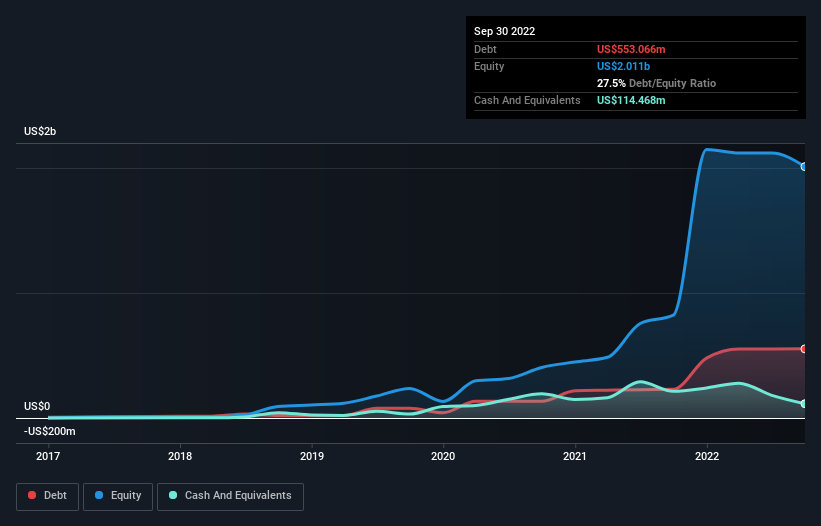This screenshot has width=821, height=526.
Task: Click the 2018 x-axis label
Action: pos(180,456)
